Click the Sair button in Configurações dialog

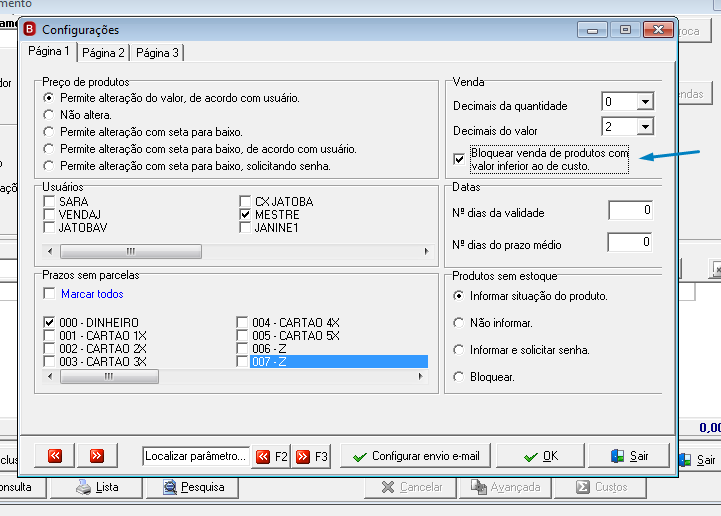coord(629,456)
